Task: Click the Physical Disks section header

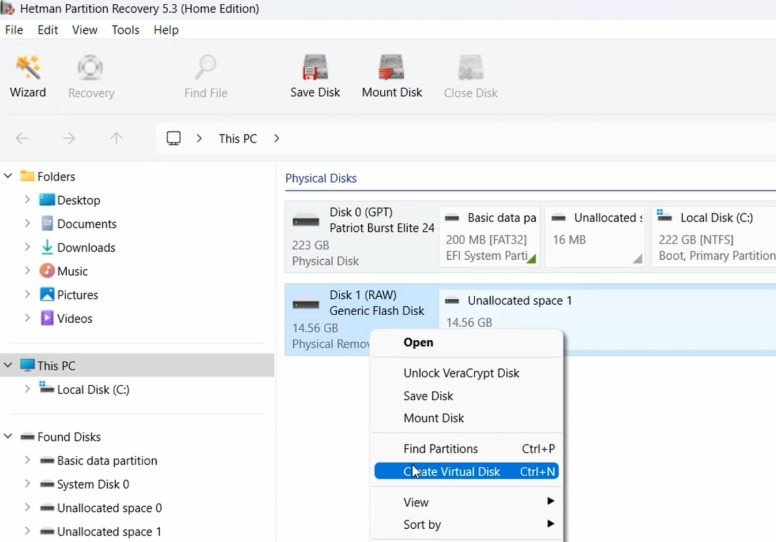Action: click(x=321, y=178)
